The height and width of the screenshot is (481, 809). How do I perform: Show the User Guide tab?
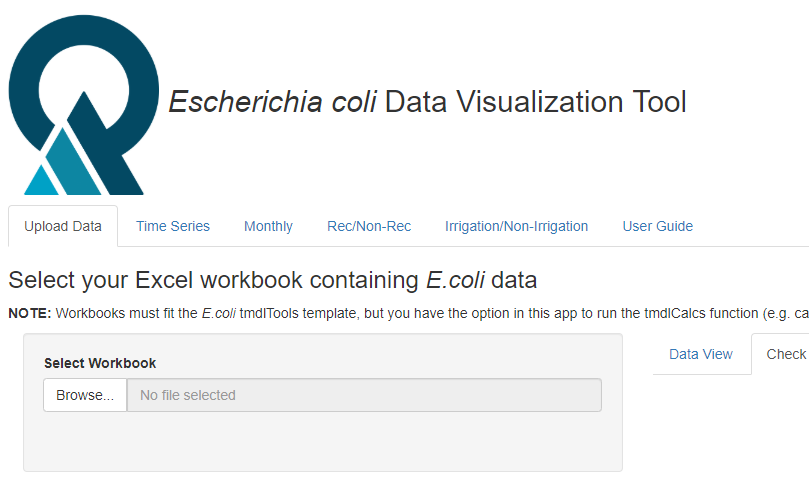pos(657,226)
